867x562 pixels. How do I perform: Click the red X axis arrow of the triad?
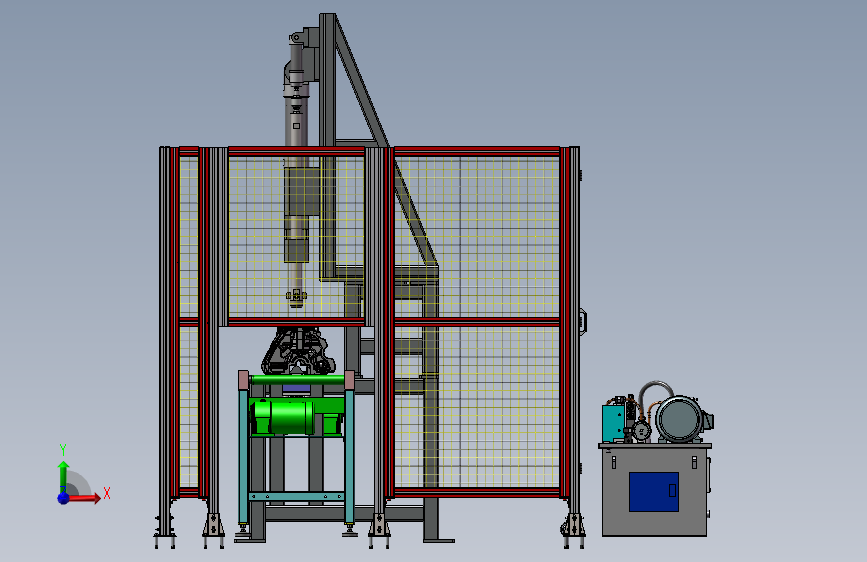click(x=86, y=498)
